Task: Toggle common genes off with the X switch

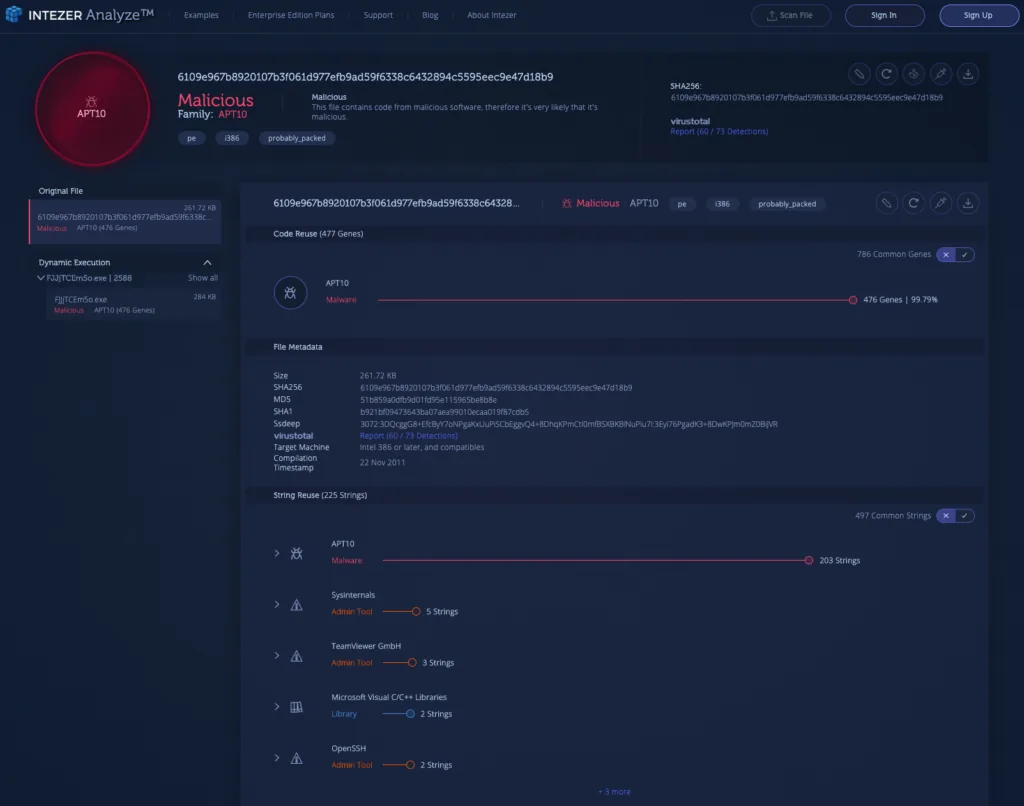Action: (x=946, y=255)
